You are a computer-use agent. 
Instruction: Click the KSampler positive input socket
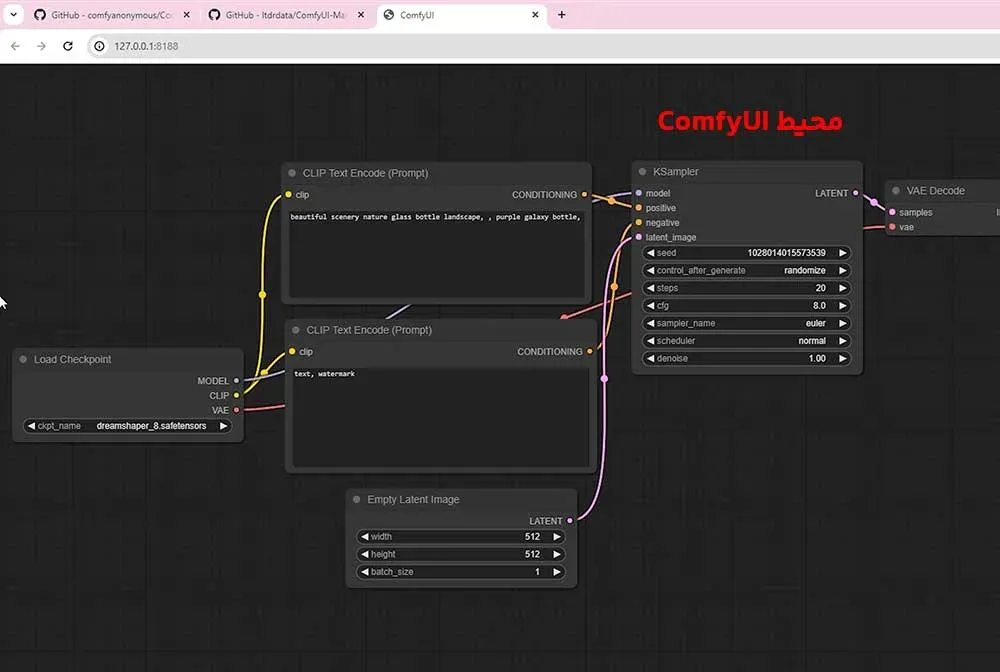tap(638, 208)
